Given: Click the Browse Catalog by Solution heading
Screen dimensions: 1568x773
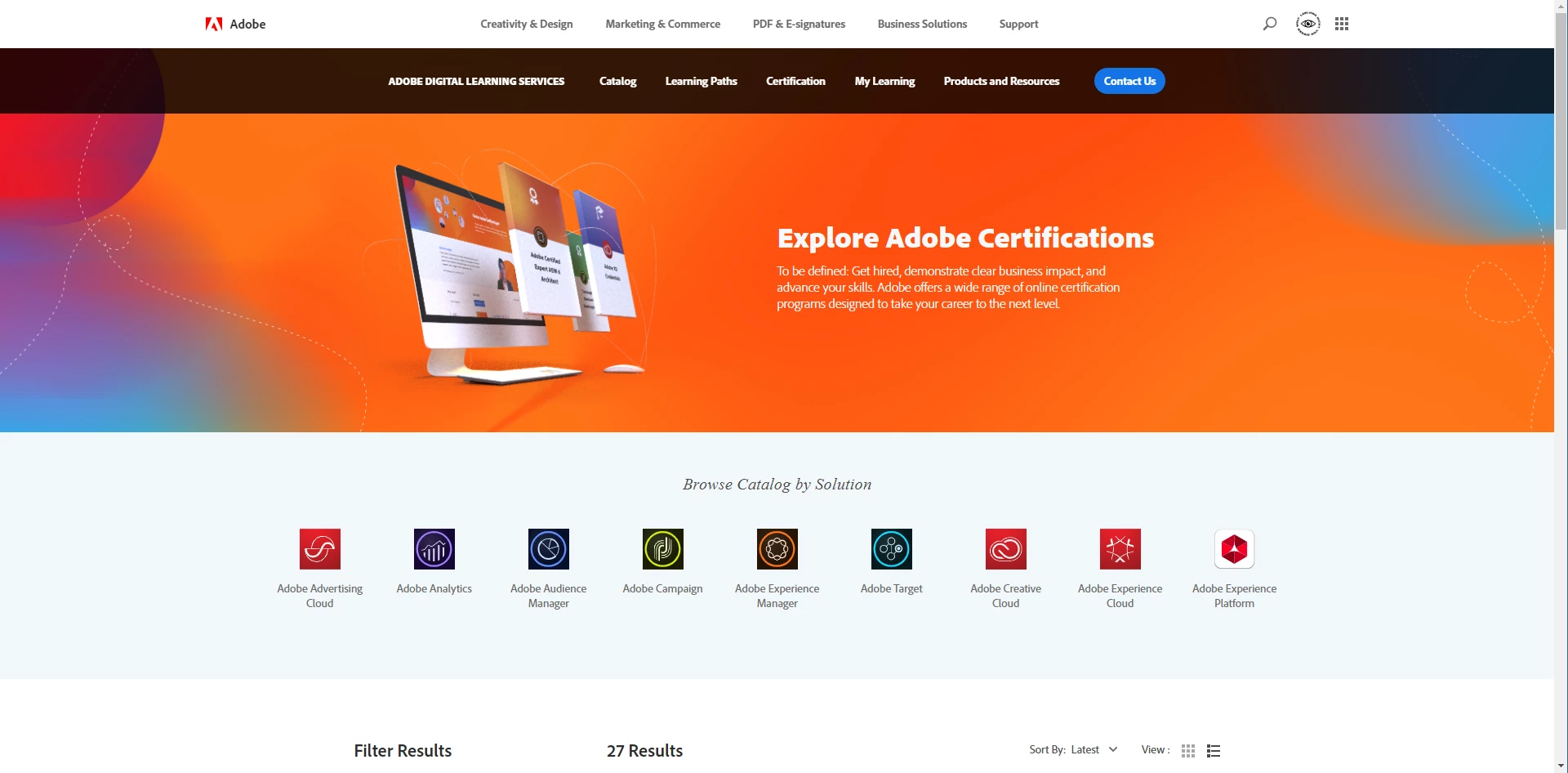Looking at the screenshot, I should tap(777, 485).
